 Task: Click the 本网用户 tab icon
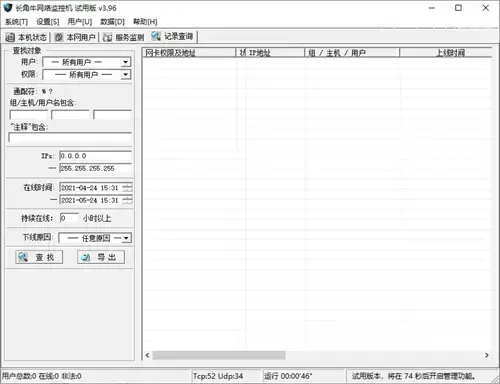59,37
